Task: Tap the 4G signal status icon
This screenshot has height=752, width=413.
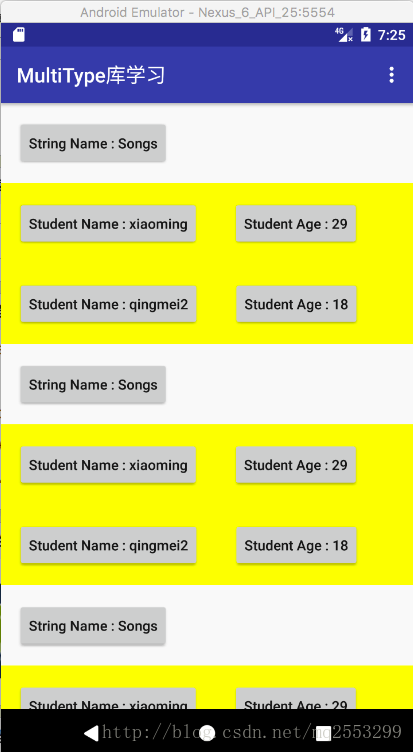Action: (x=344, y=35)
